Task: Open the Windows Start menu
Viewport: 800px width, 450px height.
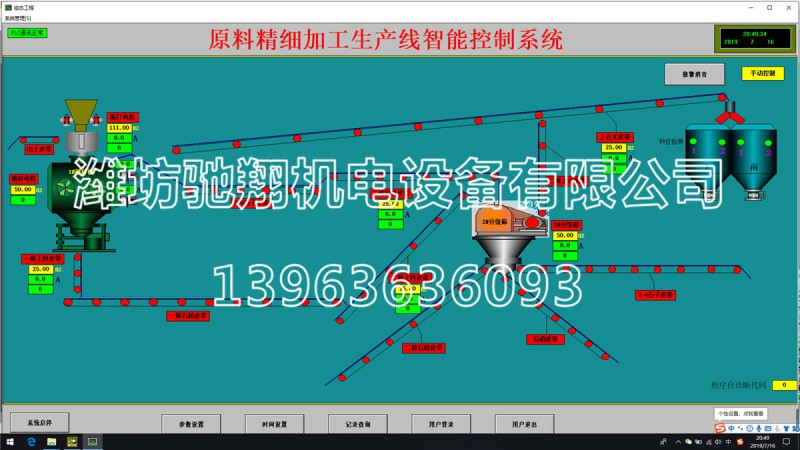Action: (10, 442)
